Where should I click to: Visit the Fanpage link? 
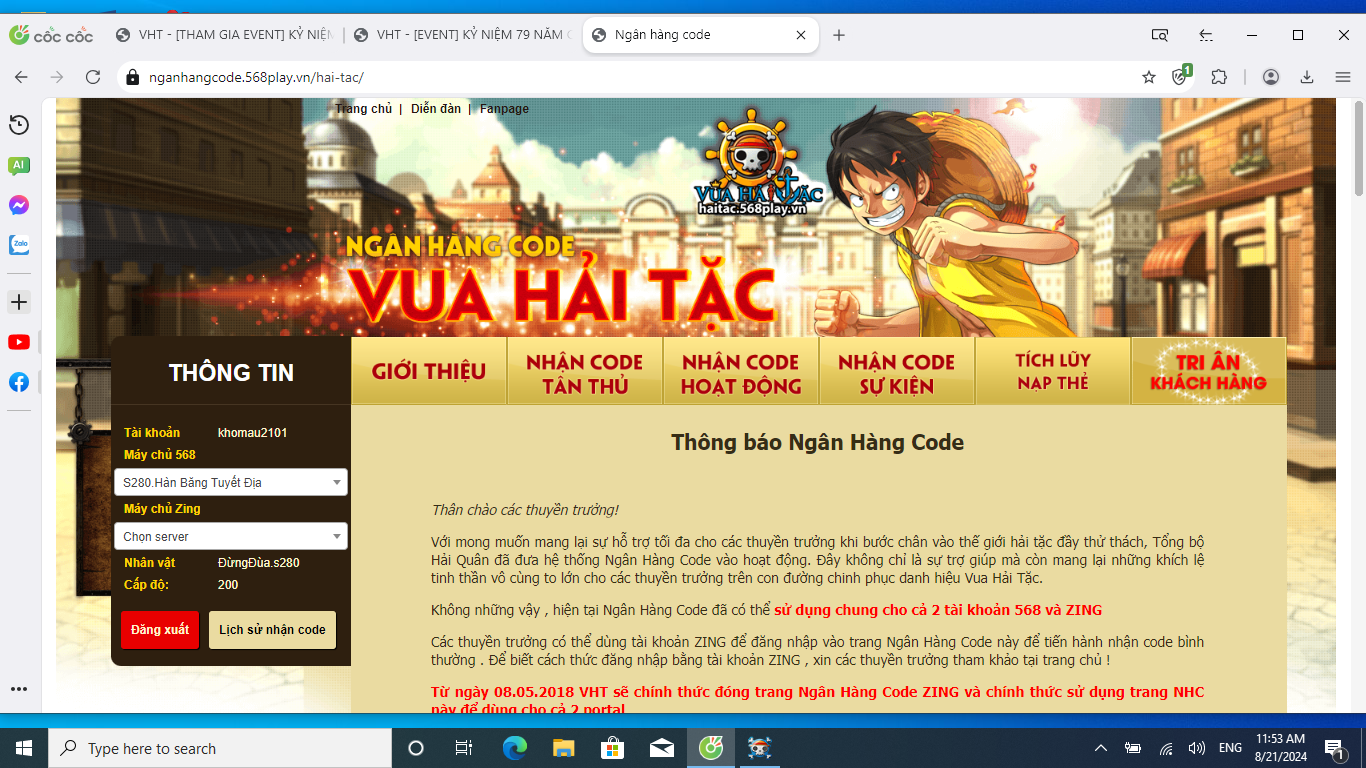click(x=504, y=109)
